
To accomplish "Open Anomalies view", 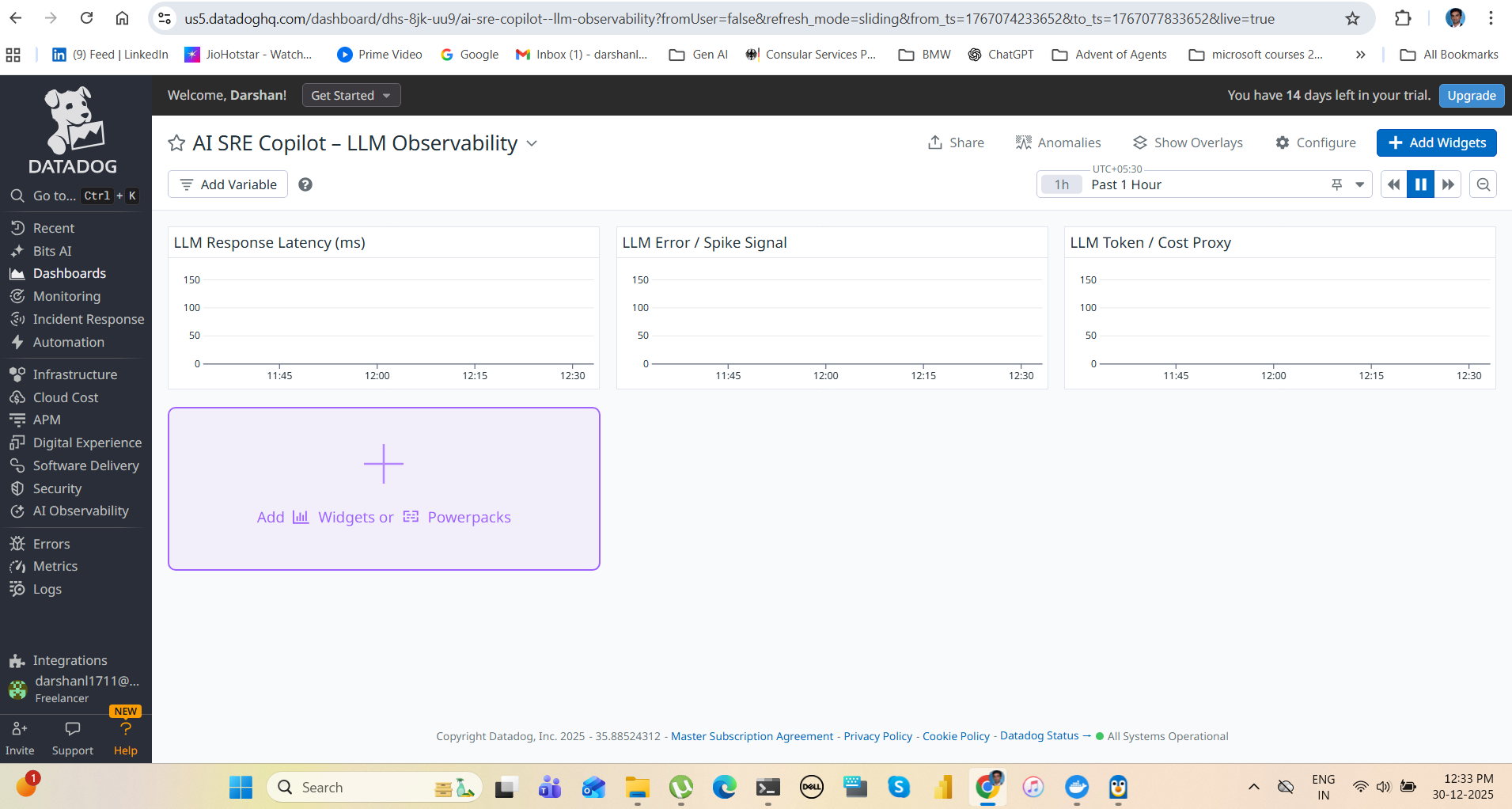I will point(1058,142).
